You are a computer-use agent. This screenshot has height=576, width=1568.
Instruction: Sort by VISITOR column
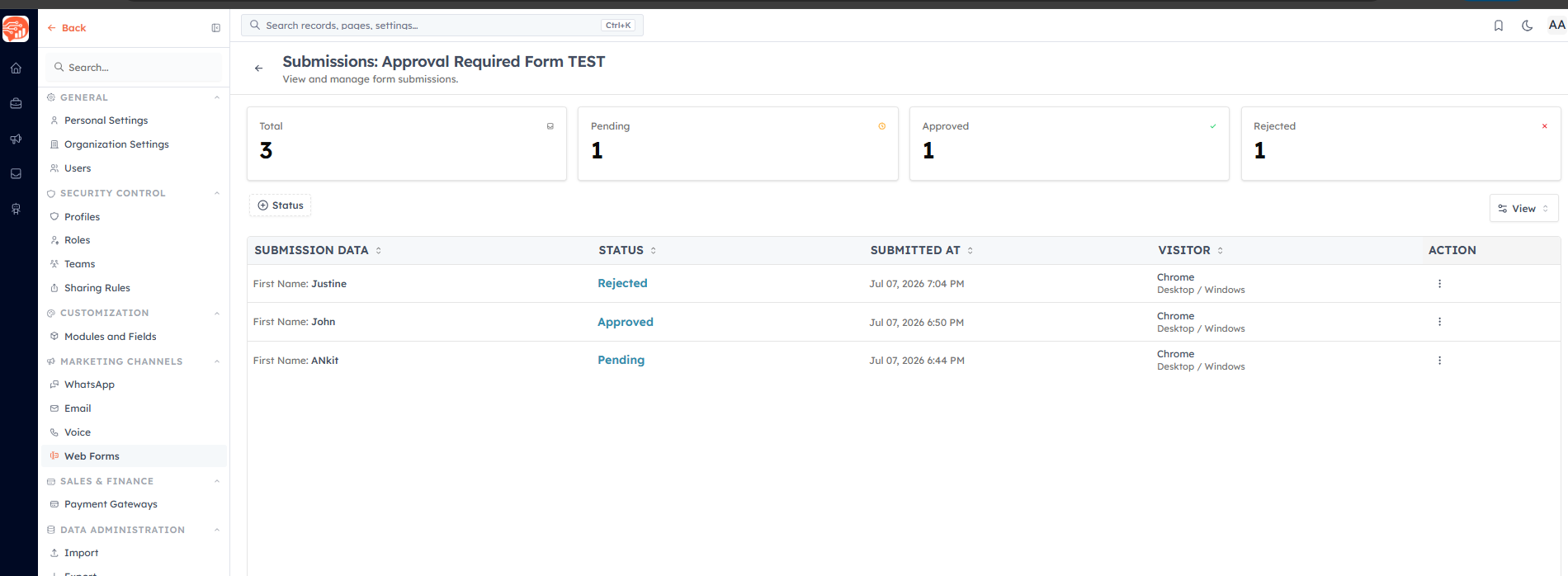1190,250
